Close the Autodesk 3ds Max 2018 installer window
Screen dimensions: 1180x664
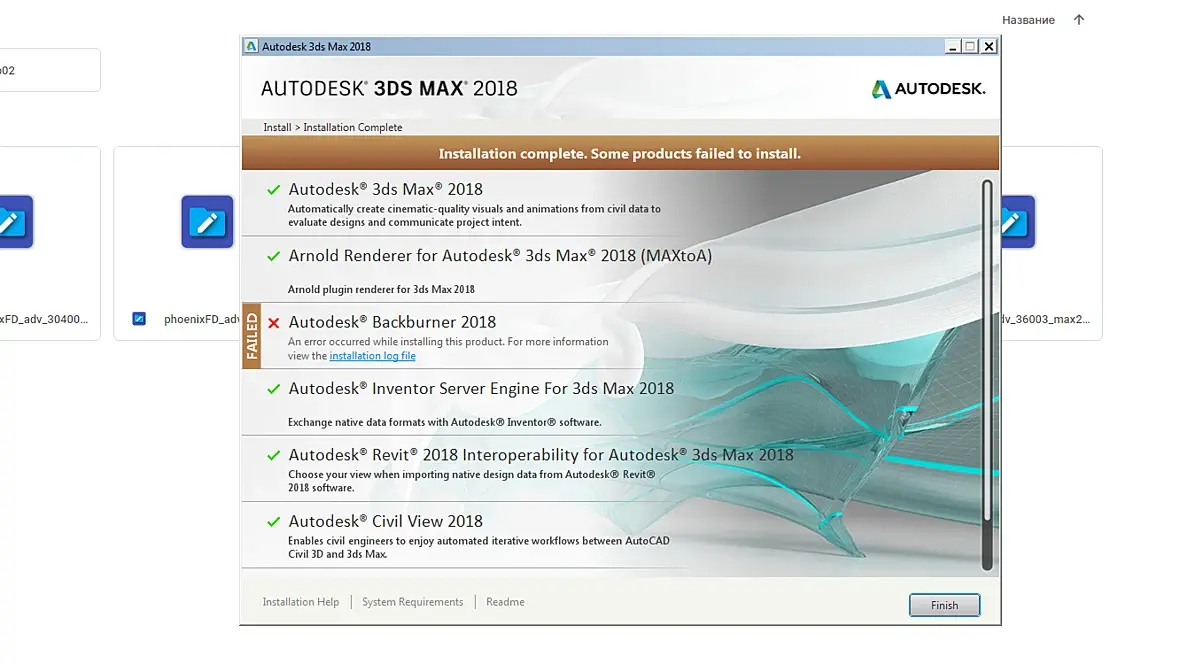[x=989, y=47]
